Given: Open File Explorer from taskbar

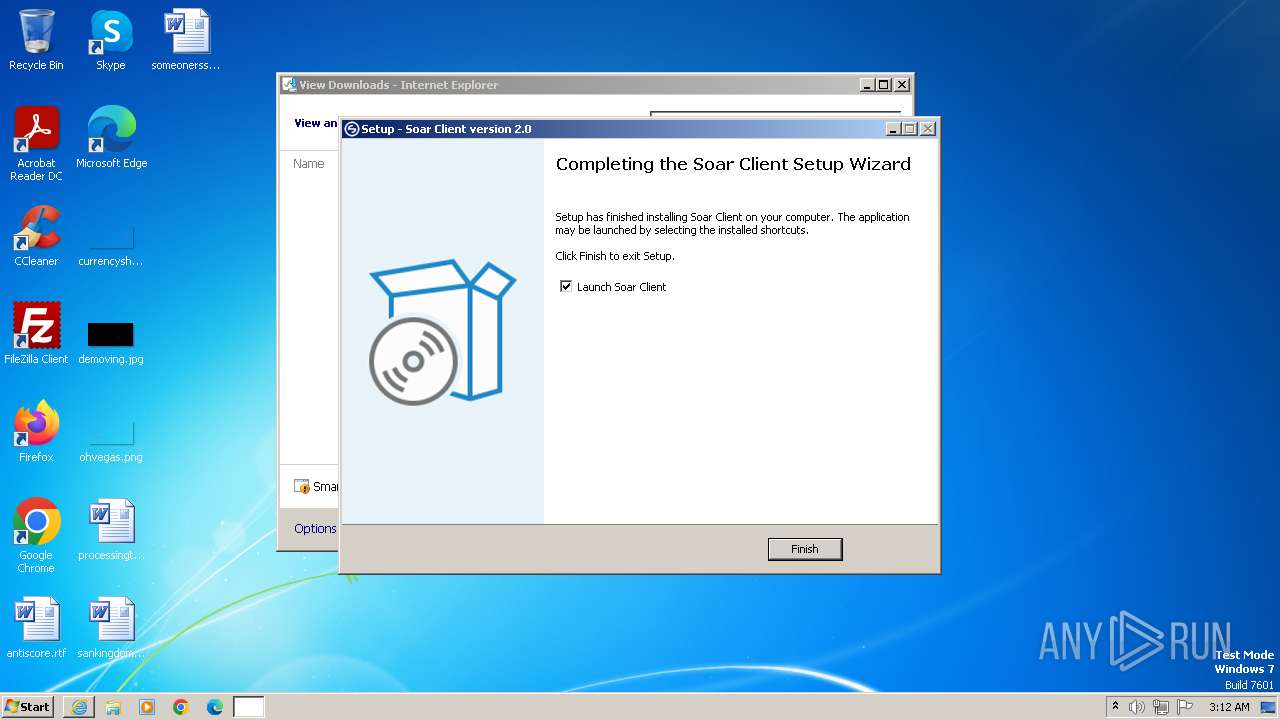Looking at the screenshot, I should pyautogui.click(x=113, y=707).
